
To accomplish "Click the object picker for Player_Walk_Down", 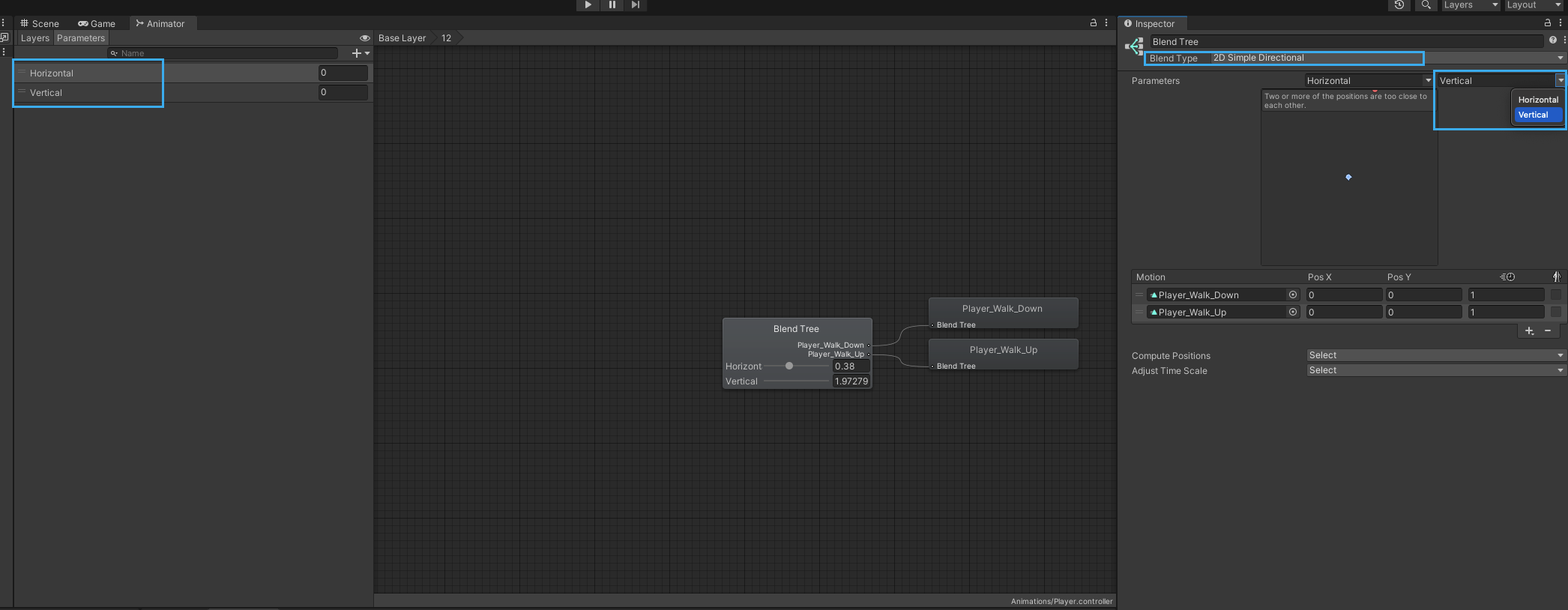I will [1293, 295].
